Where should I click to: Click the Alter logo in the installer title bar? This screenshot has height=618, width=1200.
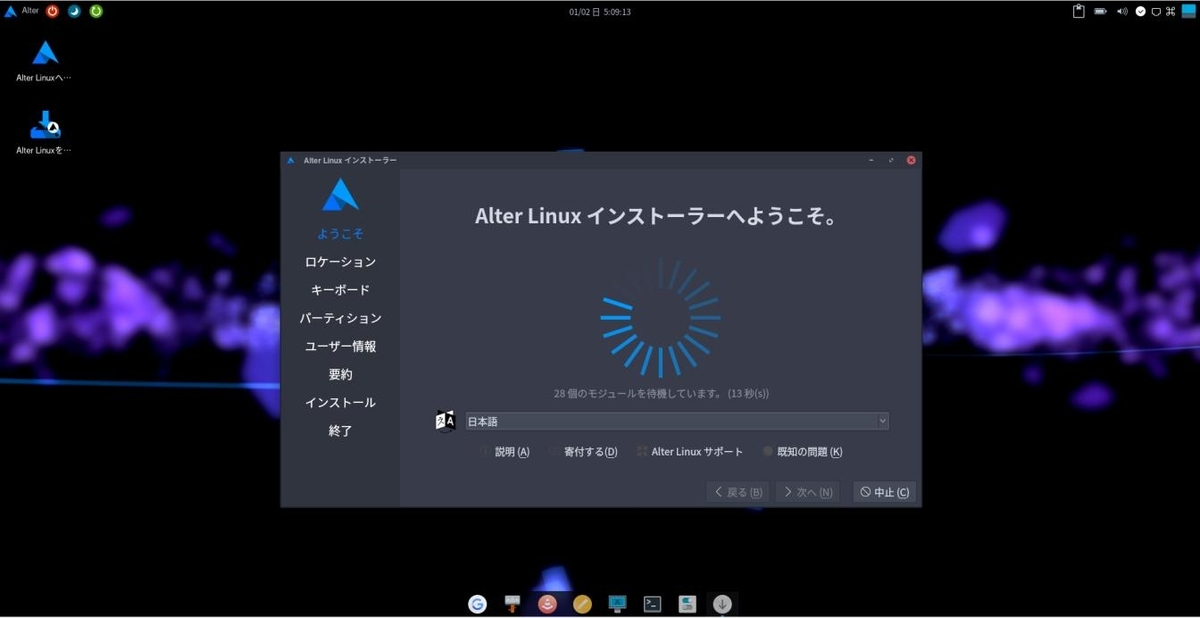(290, 160)
